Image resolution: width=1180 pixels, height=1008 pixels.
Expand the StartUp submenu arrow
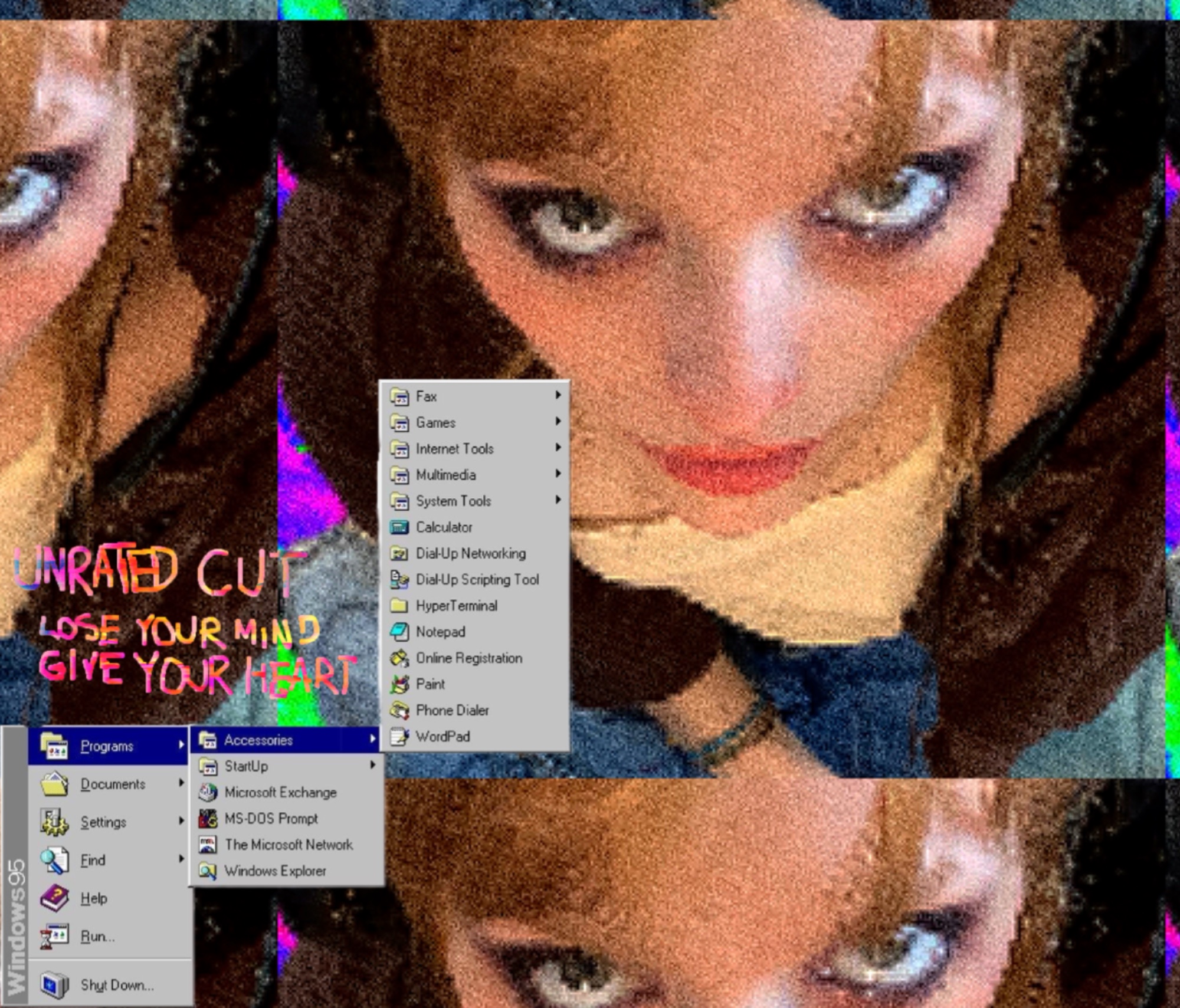click(372, 766)
